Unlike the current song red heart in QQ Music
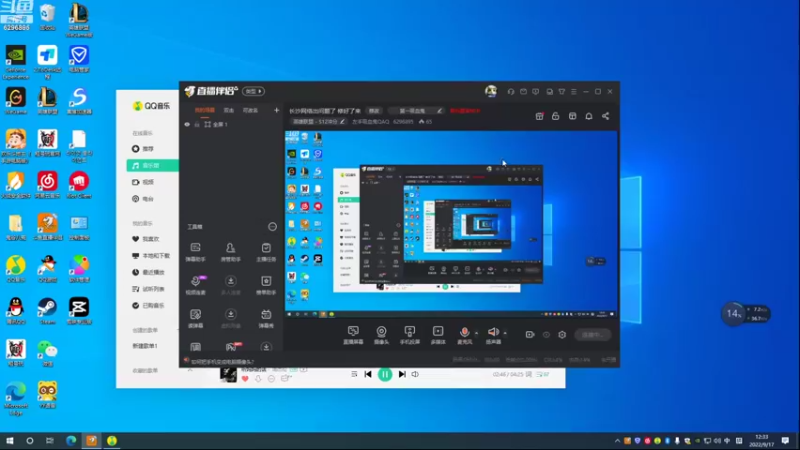Screen dimensions: 800x450 [x=245, y=379]
